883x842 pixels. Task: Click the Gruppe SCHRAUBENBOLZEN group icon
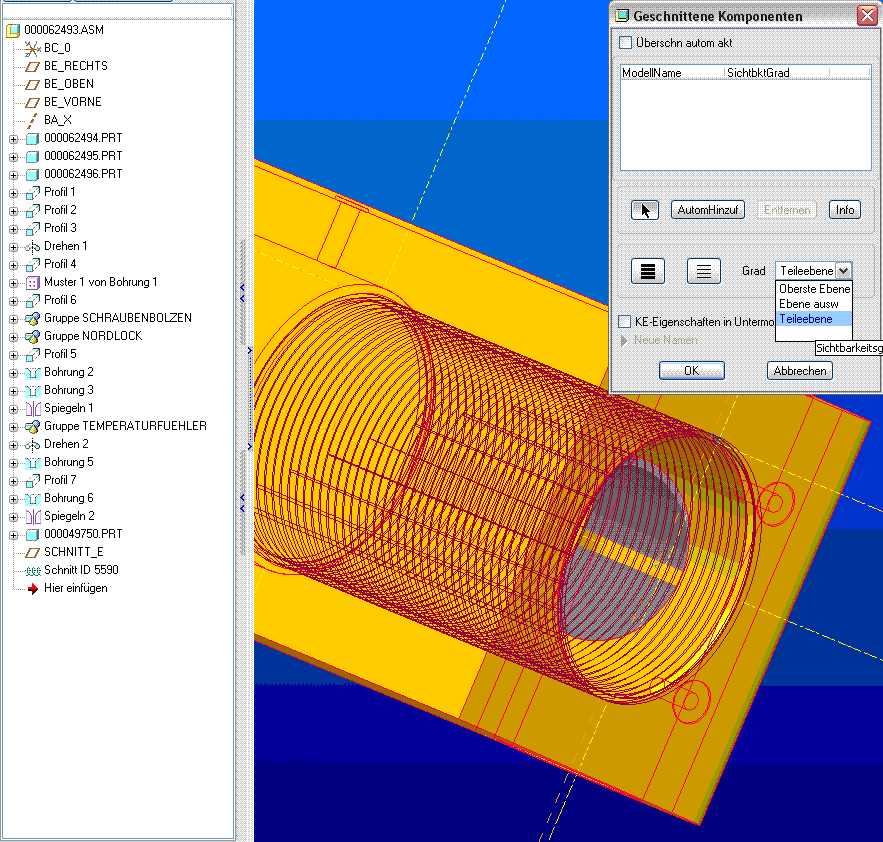click(x=32, y=318)
